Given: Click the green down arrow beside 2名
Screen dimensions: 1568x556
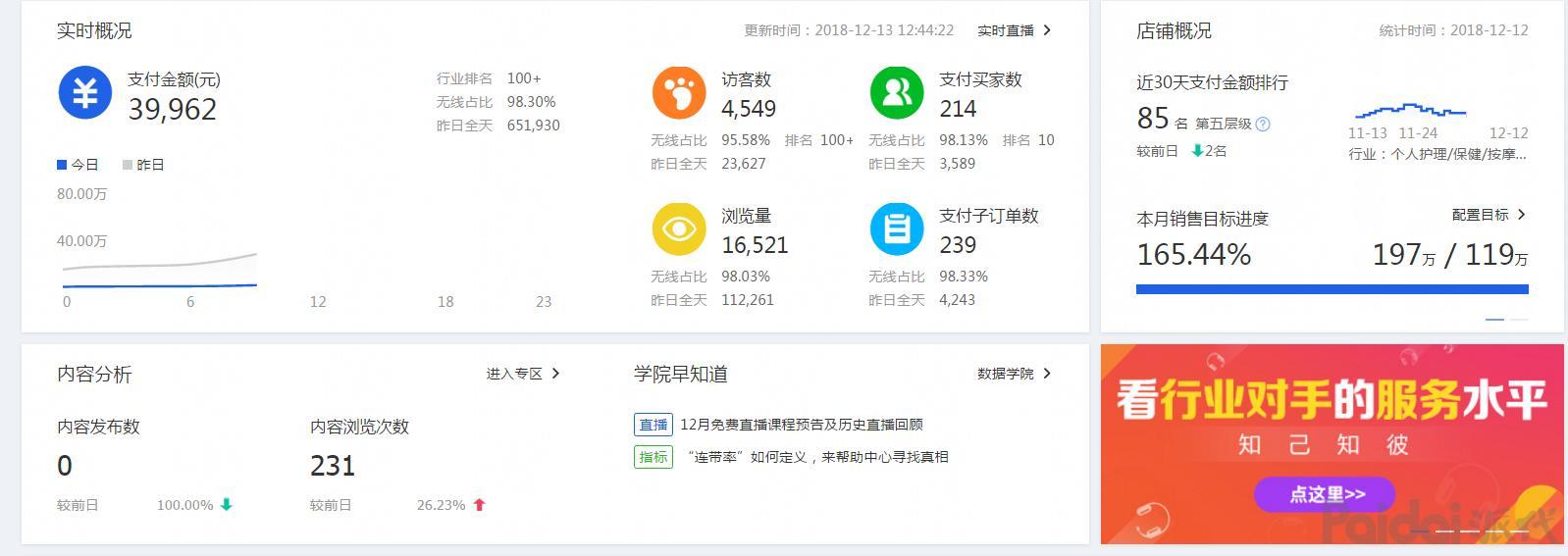Looking at the screenshot, I should (x=1197, y=151).
